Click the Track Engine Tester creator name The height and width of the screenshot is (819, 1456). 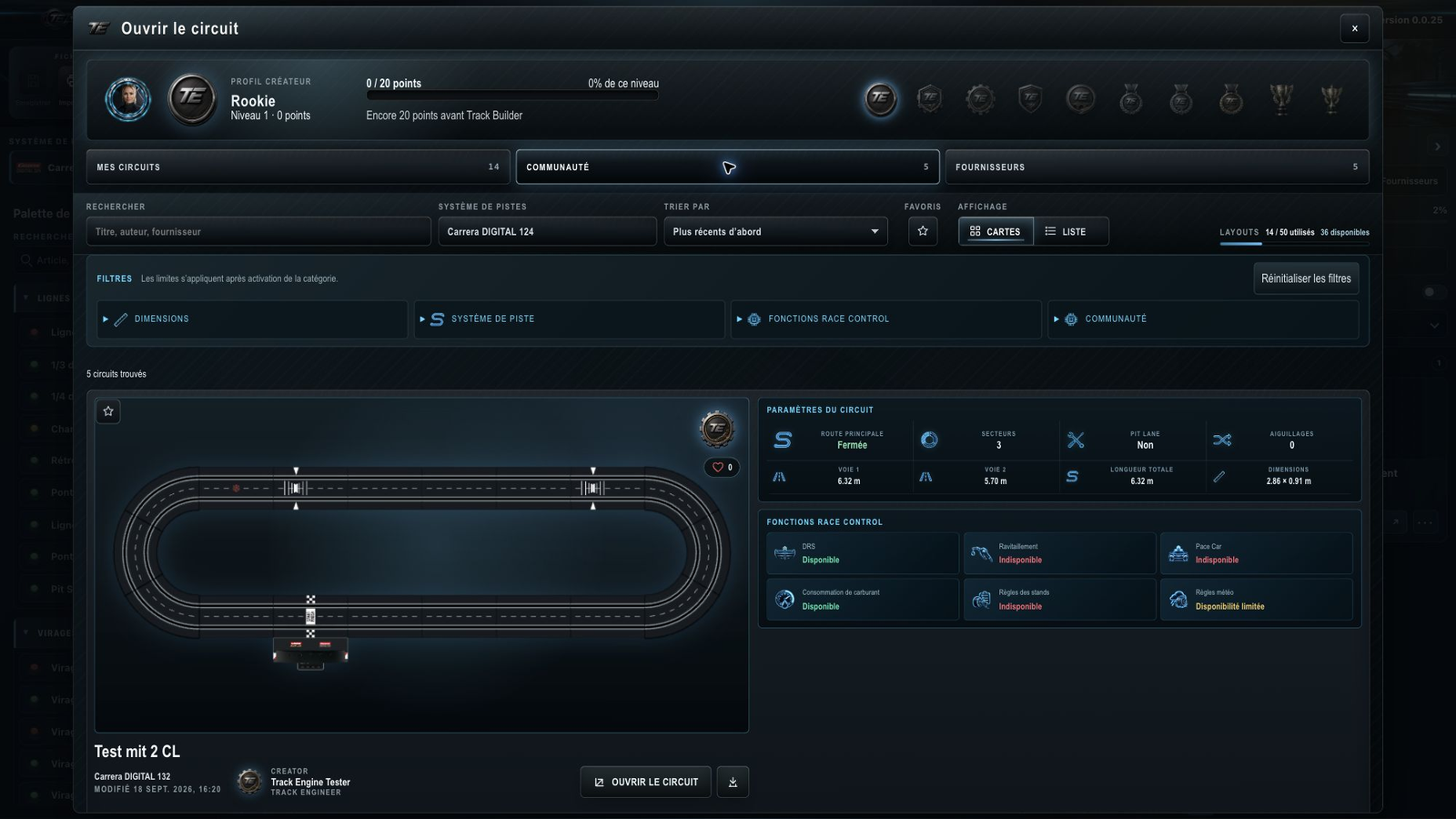click(x=310, y=783)
